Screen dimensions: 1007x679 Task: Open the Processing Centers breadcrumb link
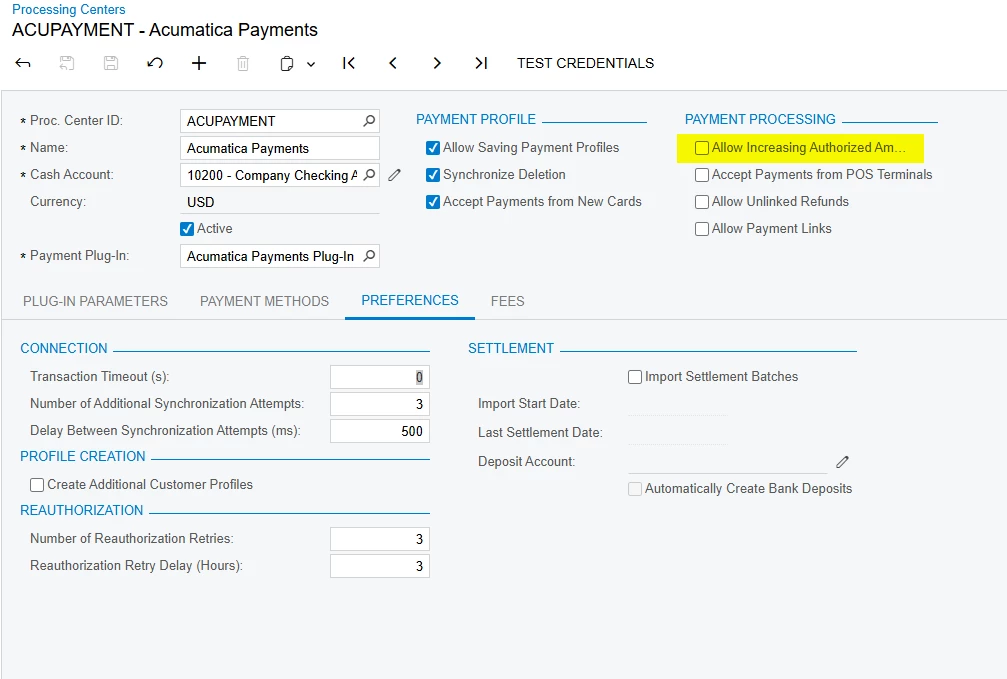pos(69,10)
